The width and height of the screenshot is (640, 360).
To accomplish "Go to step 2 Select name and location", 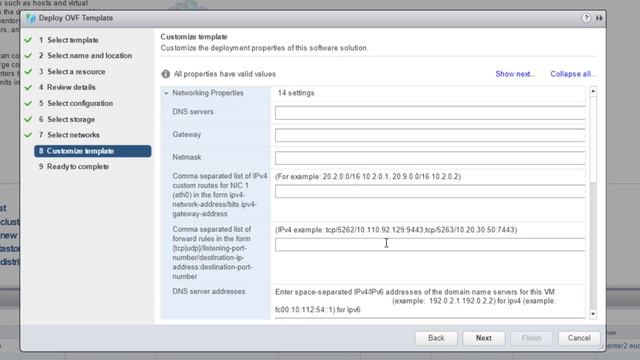I will [85, 56].
